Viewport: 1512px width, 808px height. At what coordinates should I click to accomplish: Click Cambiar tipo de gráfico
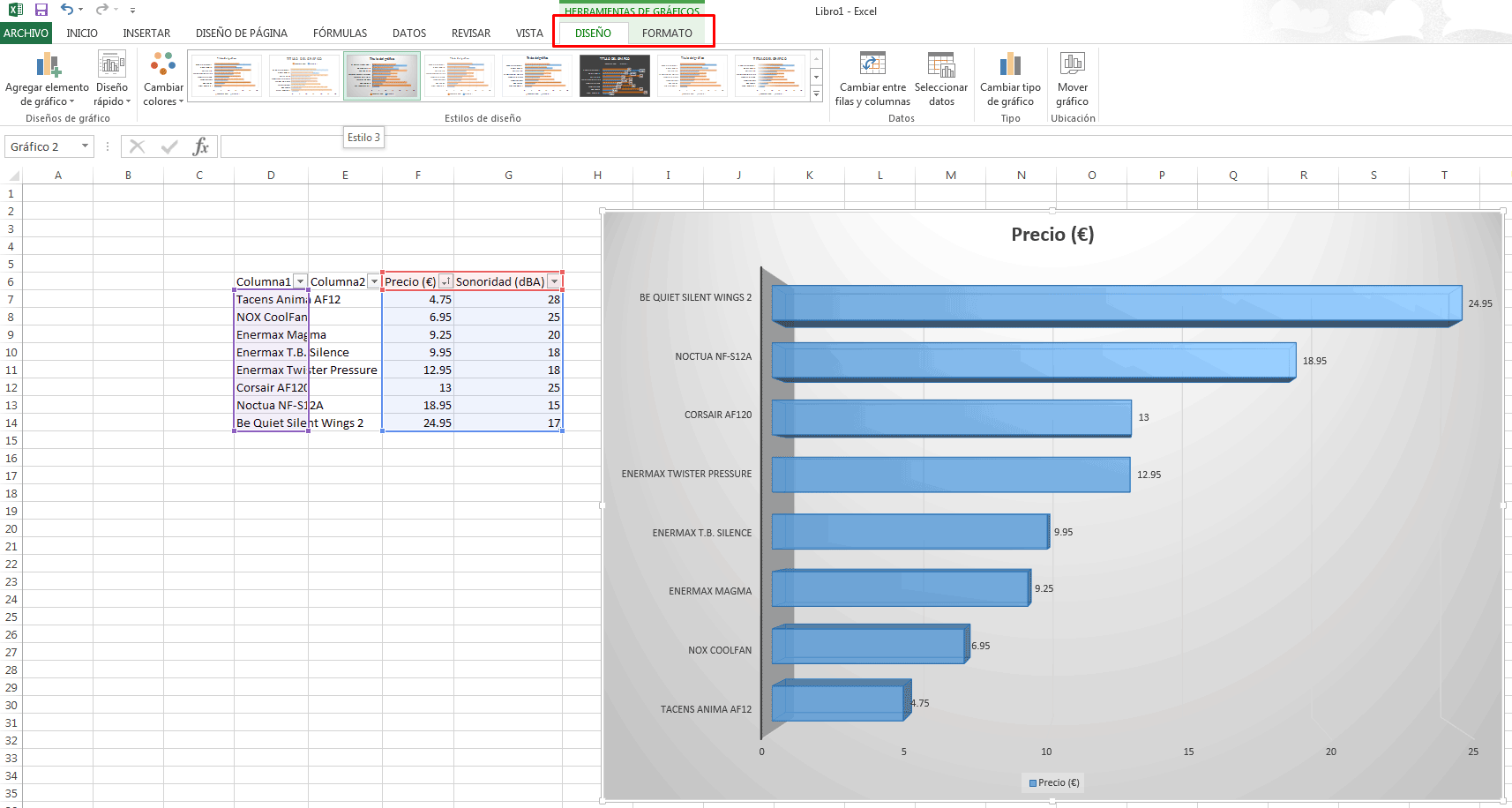click(x=1010, y=79)
